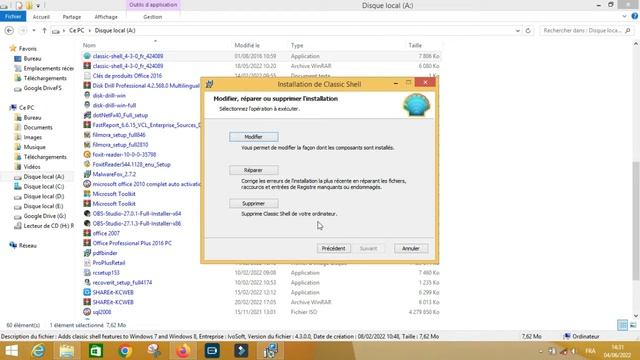
Task: Select pdfbinder file
Action: 105,253
